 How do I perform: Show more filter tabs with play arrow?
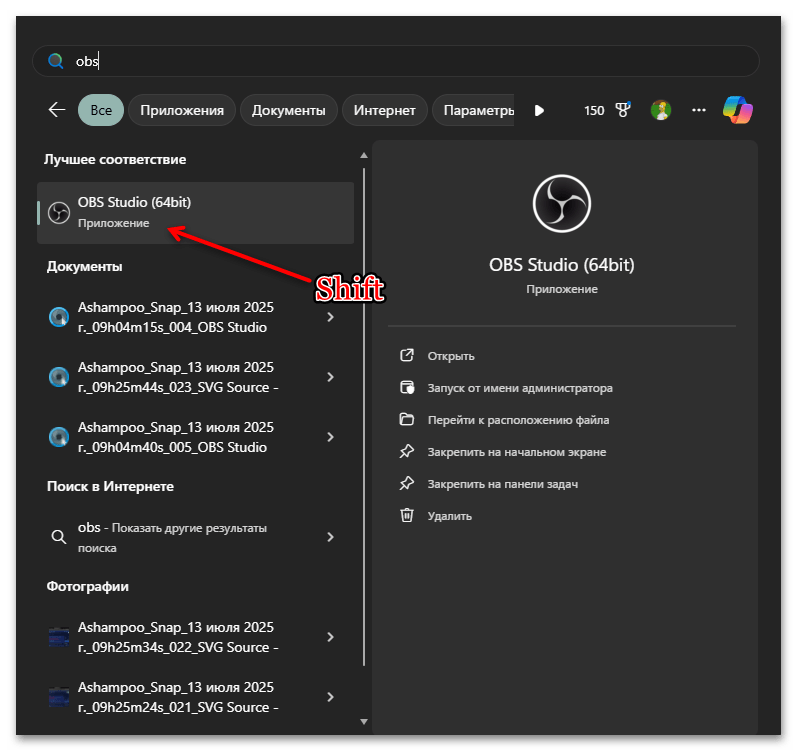tap(539, 110)
